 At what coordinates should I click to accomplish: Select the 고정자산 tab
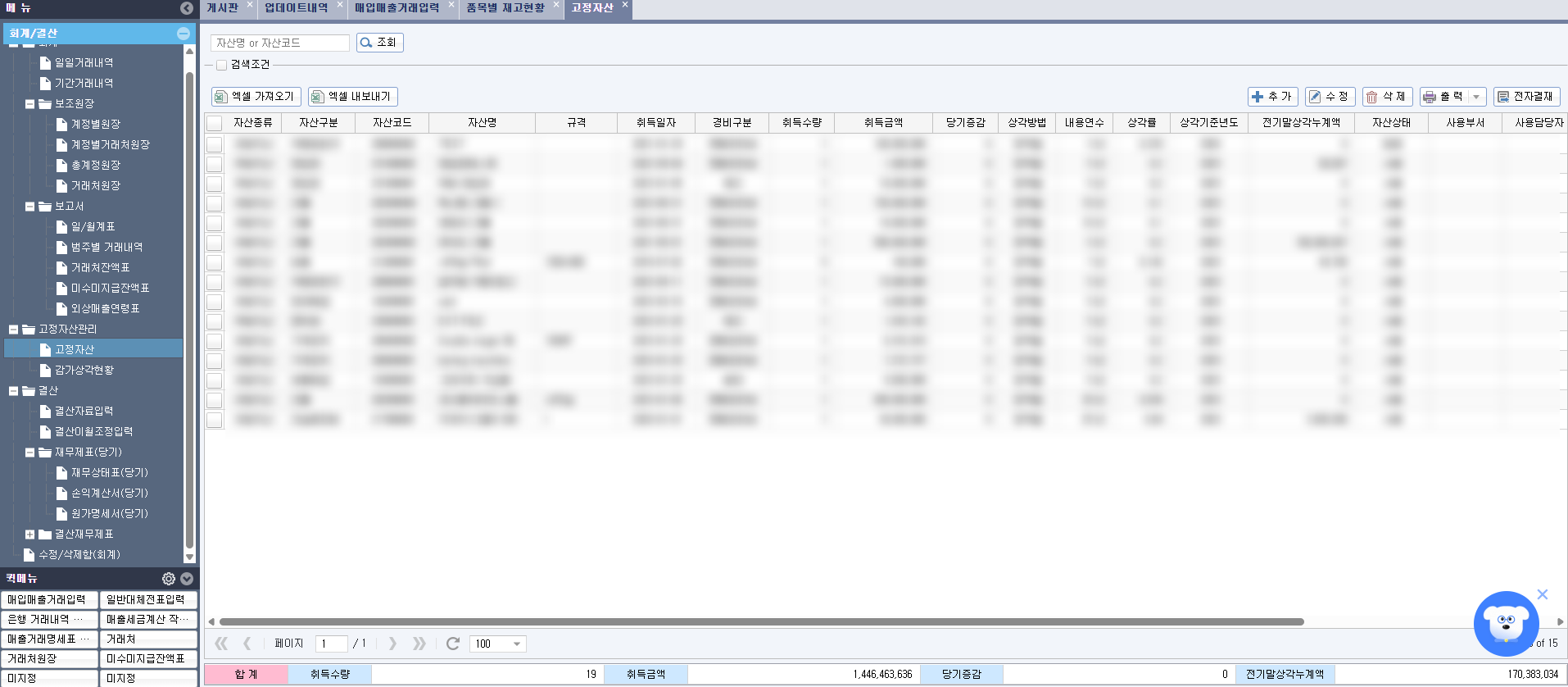[592, 8]
